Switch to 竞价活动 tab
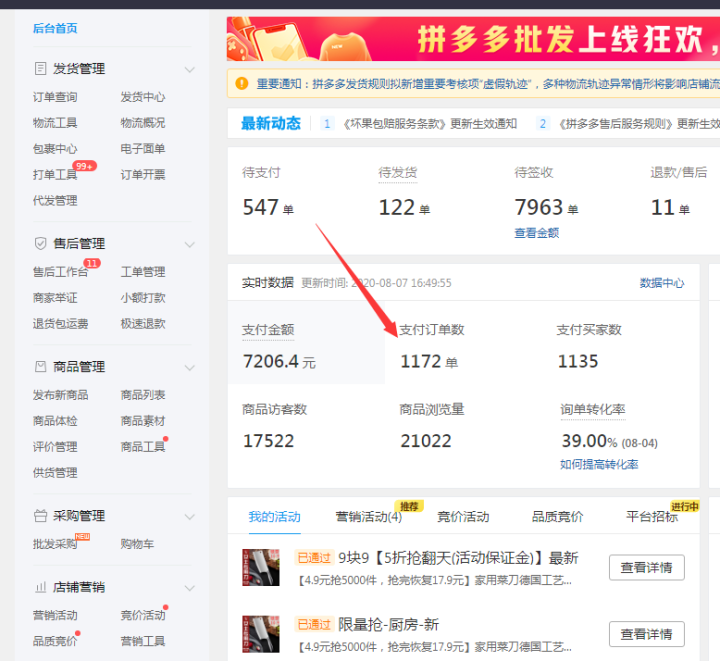 pyautogui.click(x=463, y=517)
